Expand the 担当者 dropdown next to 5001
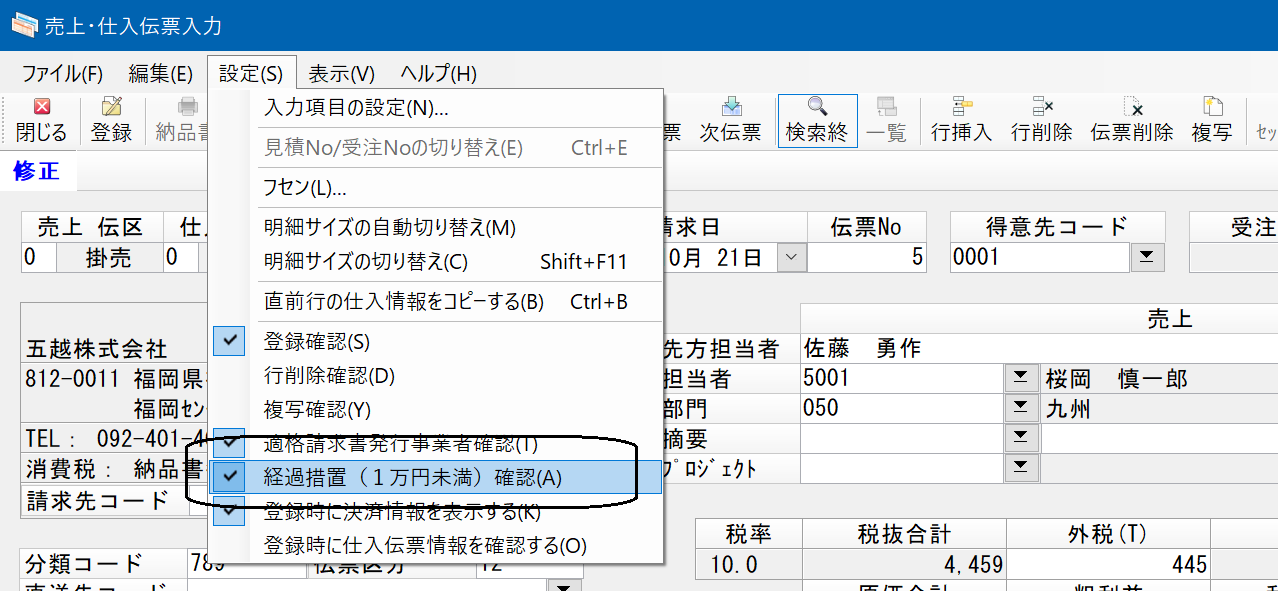The height and width of the screenshot is (591, 1278). point(1020,379)
